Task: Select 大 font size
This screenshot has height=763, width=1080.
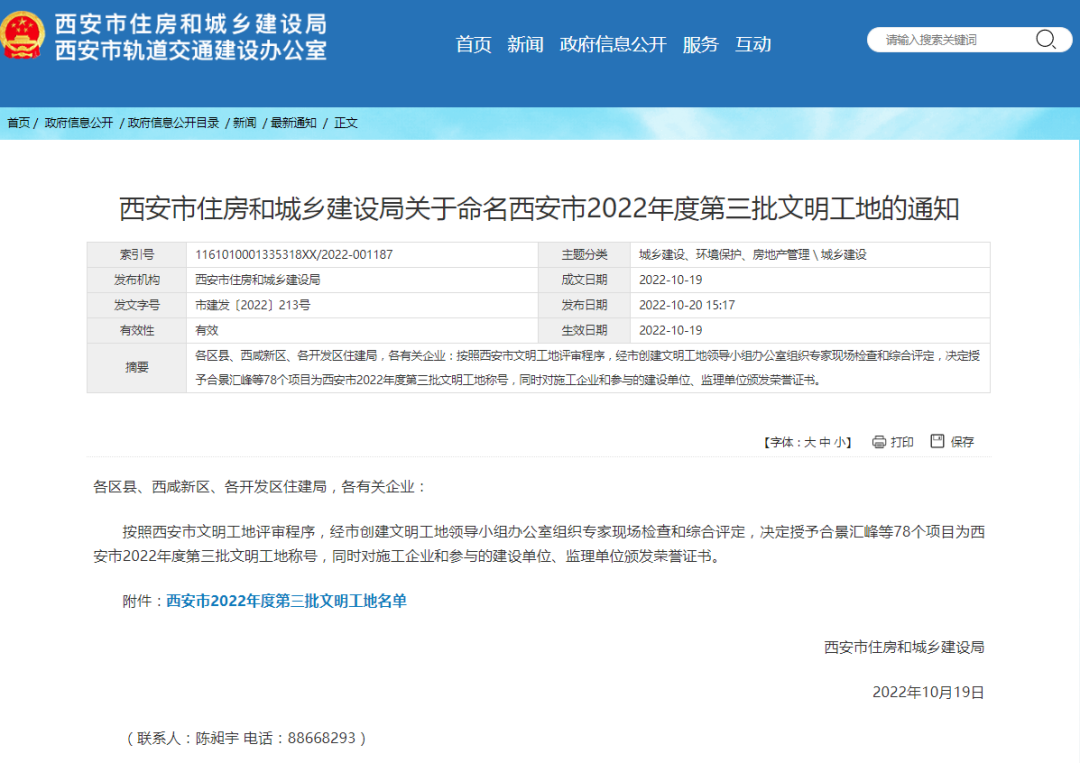Action: (809, 442)
